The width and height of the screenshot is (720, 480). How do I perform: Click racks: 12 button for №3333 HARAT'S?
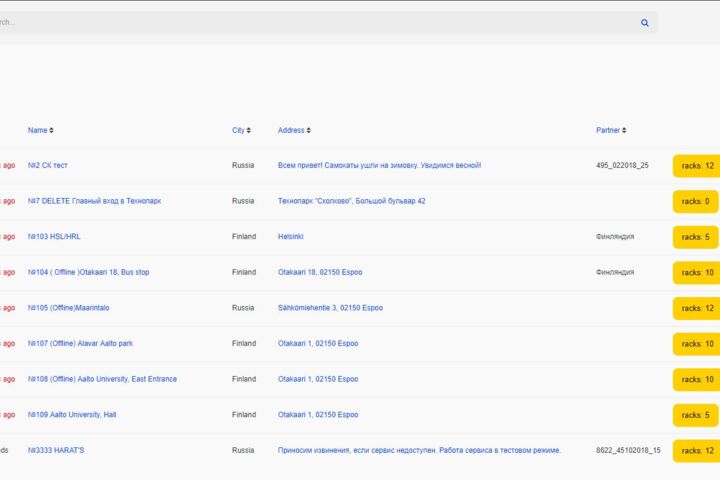click(x=696, y=451)
